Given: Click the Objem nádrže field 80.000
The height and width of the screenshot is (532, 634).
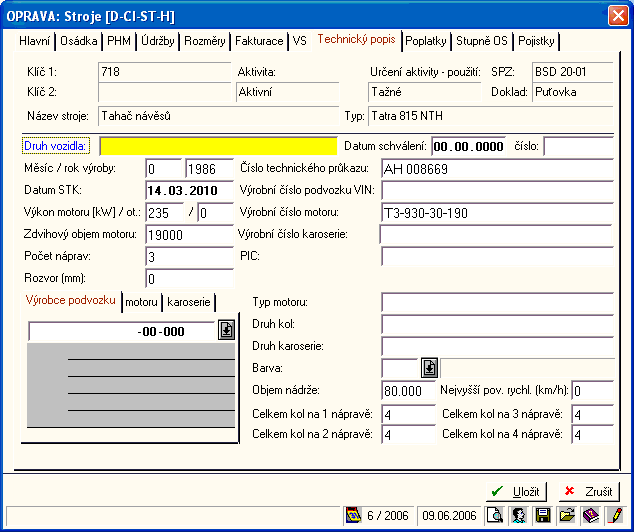Looking at the screenshot, I should coord(408,391).
